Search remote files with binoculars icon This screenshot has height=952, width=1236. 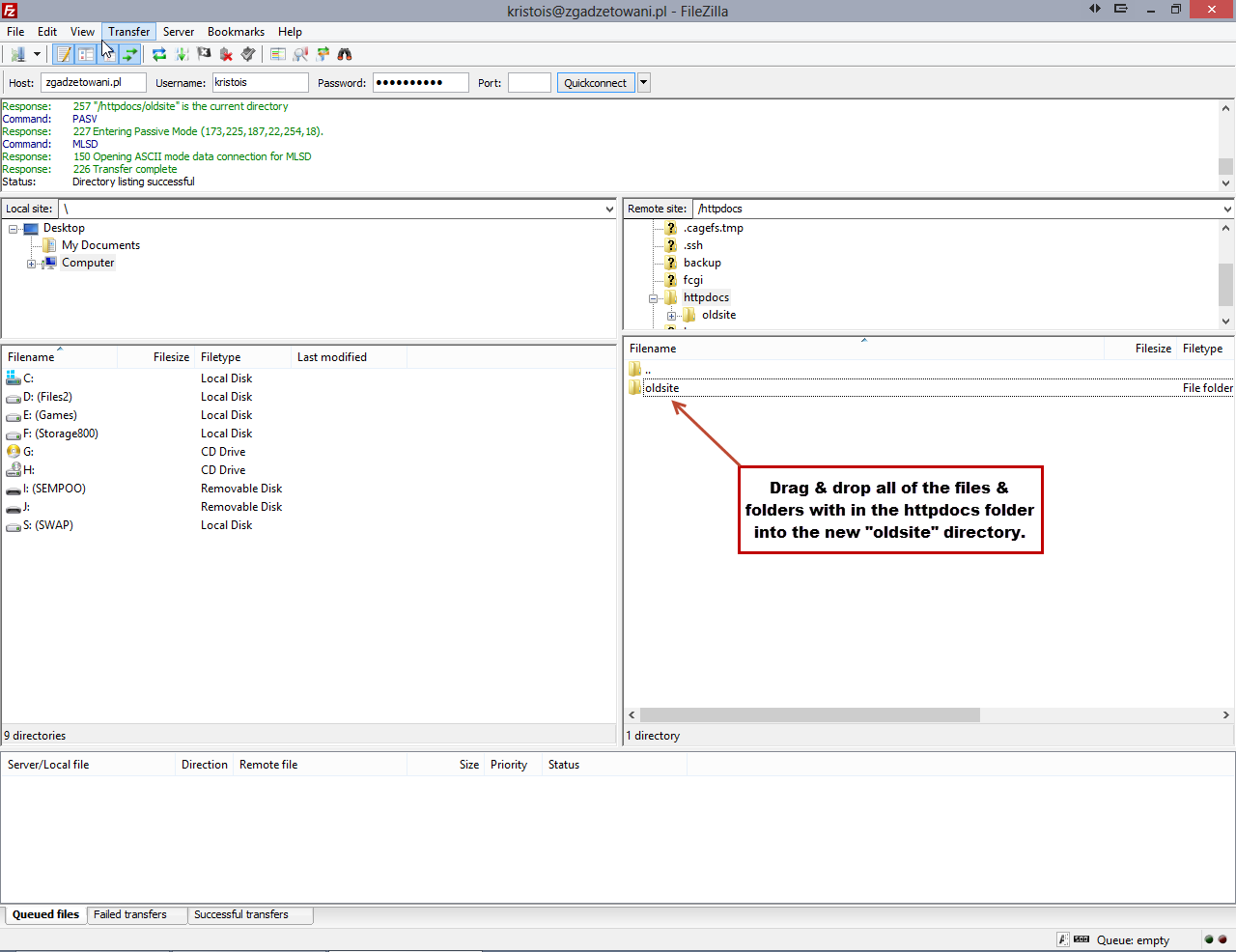(x=345, y=54)
